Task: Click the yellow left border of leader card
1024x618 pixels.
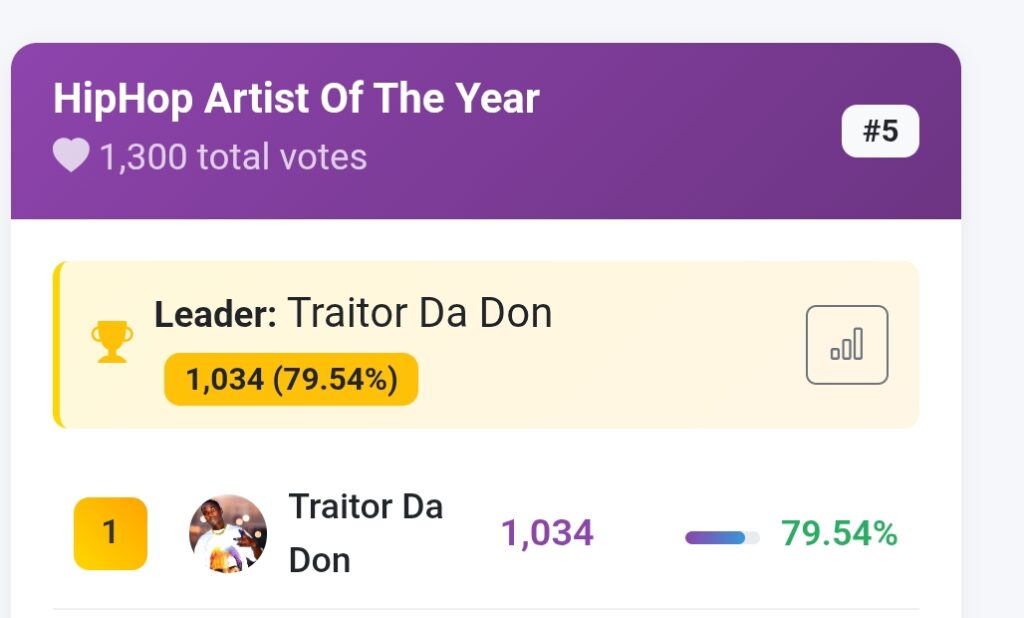Action: (57, 345)
